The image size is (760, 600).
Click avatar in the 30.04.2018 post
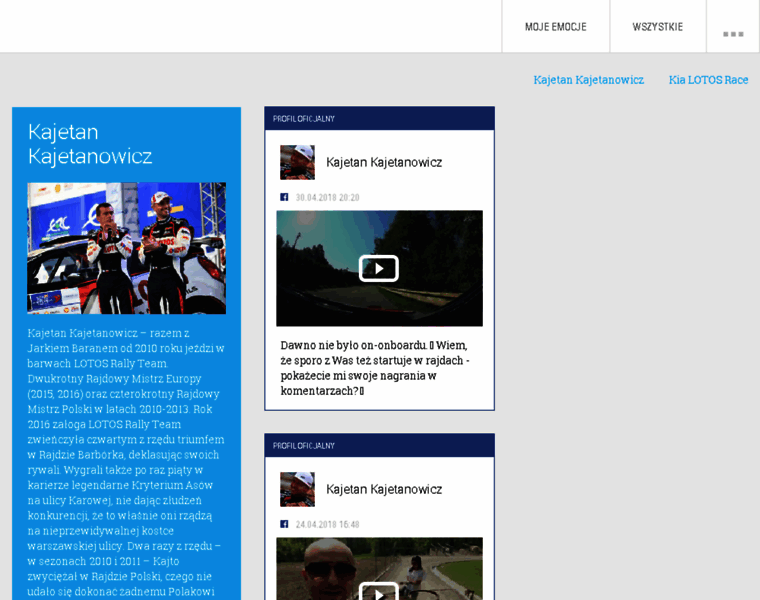[297, 162]
